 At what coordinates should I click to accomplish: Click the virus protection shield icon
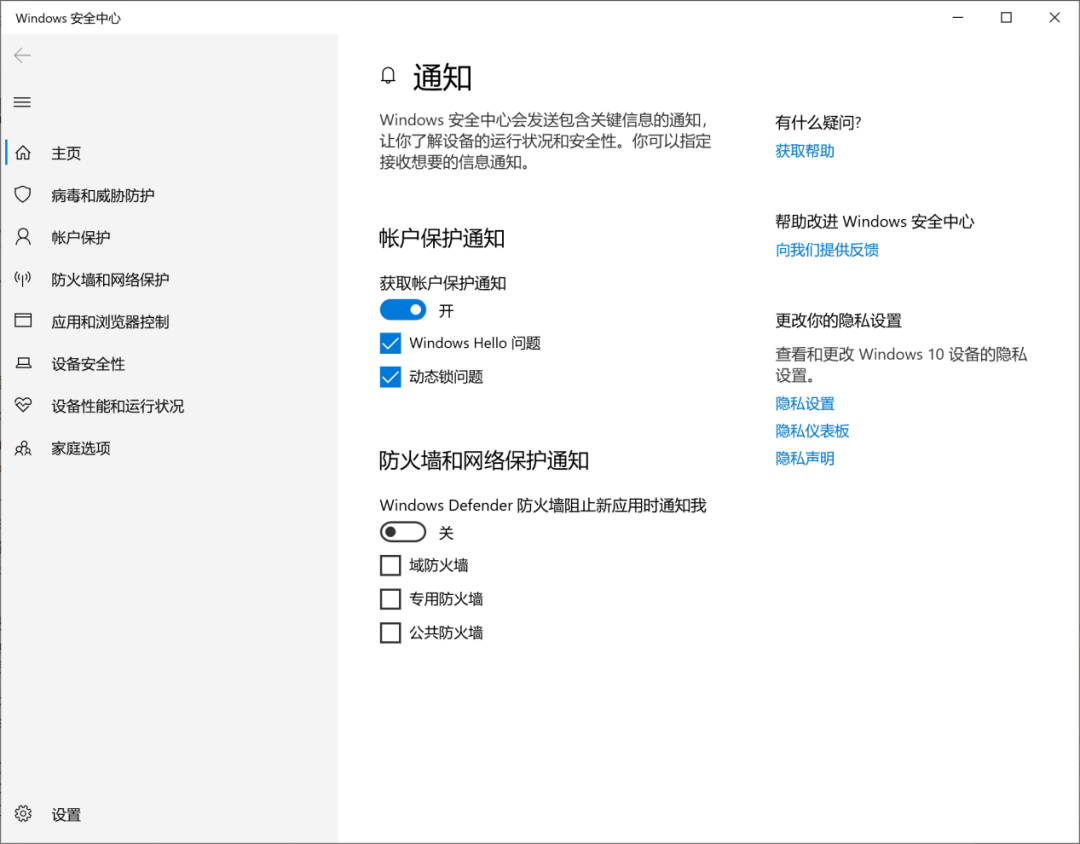(23, 194)
